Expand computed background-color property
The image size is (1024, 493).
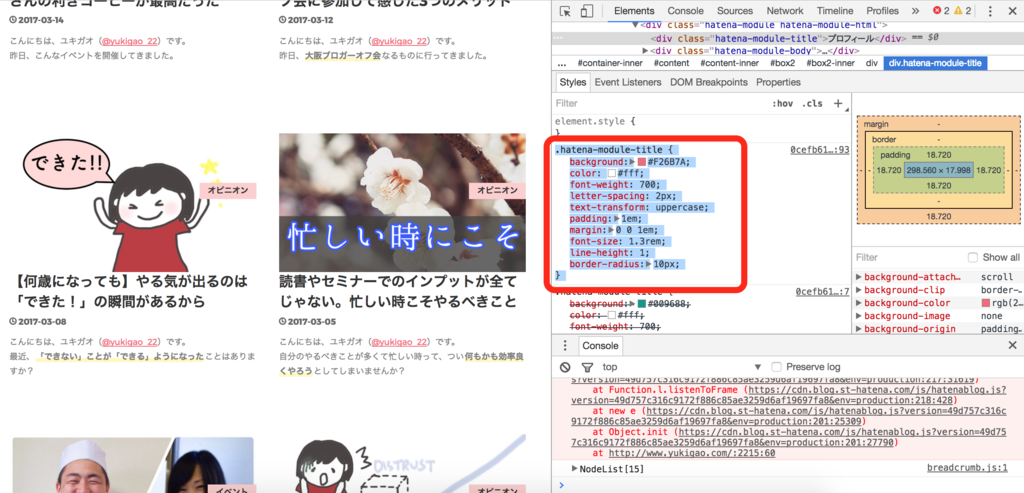[859, 303]
